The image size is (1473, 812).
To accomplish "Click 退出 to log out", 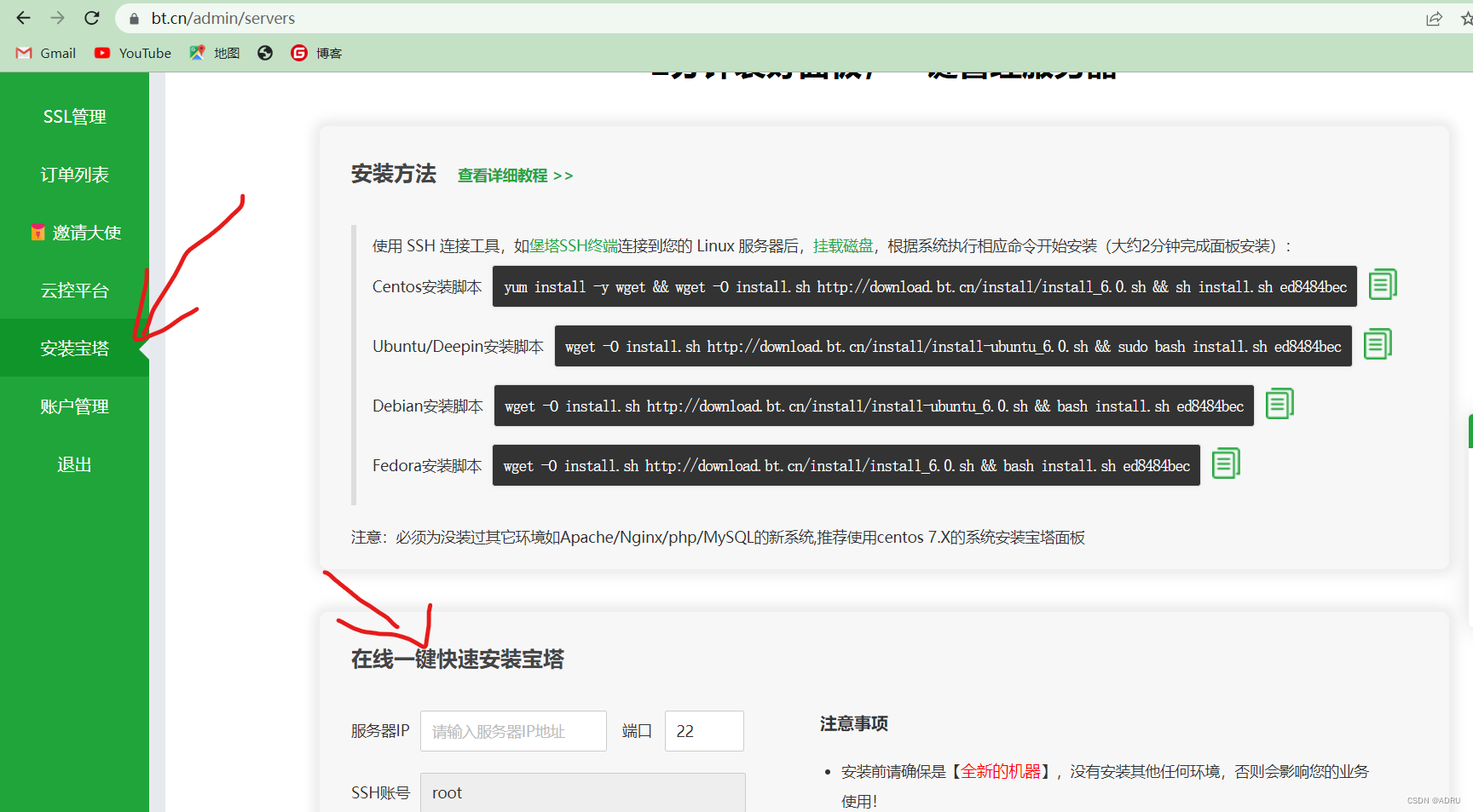I will point(74,464).
